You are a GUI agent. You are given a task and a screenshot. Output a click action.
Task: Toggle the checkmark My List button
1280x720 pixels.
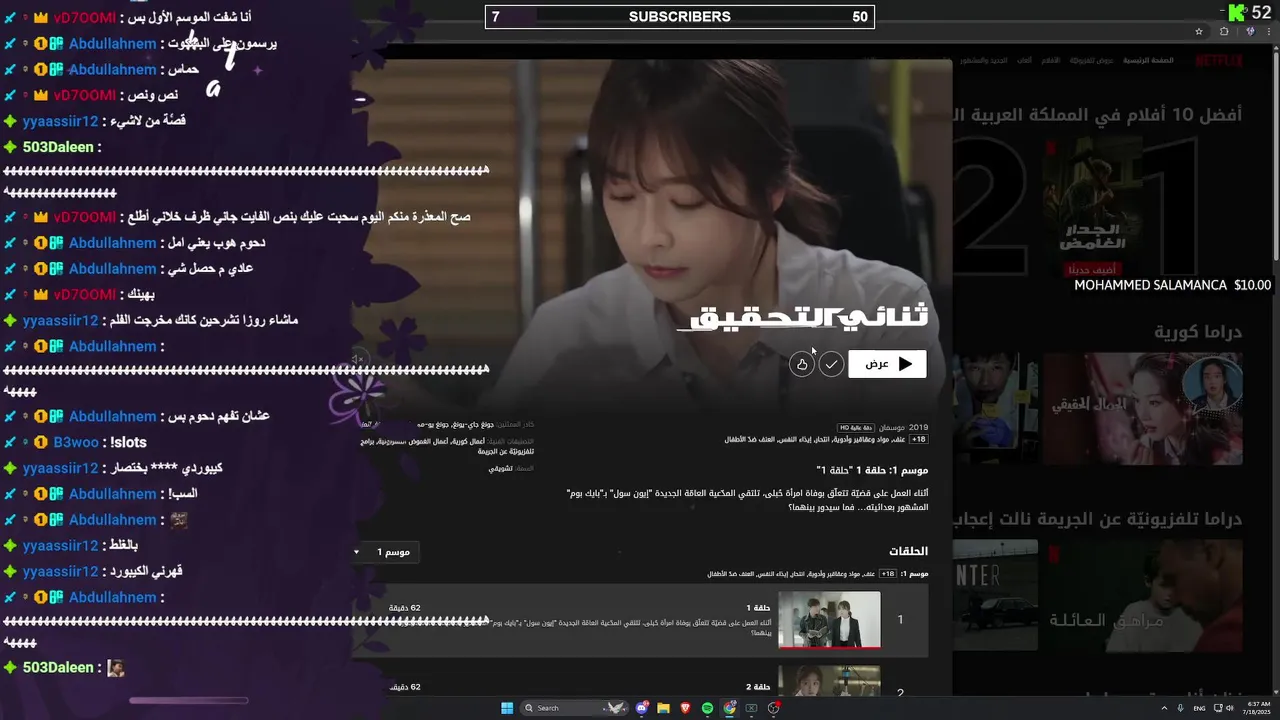pyautogui.click(x=831, y=364)
